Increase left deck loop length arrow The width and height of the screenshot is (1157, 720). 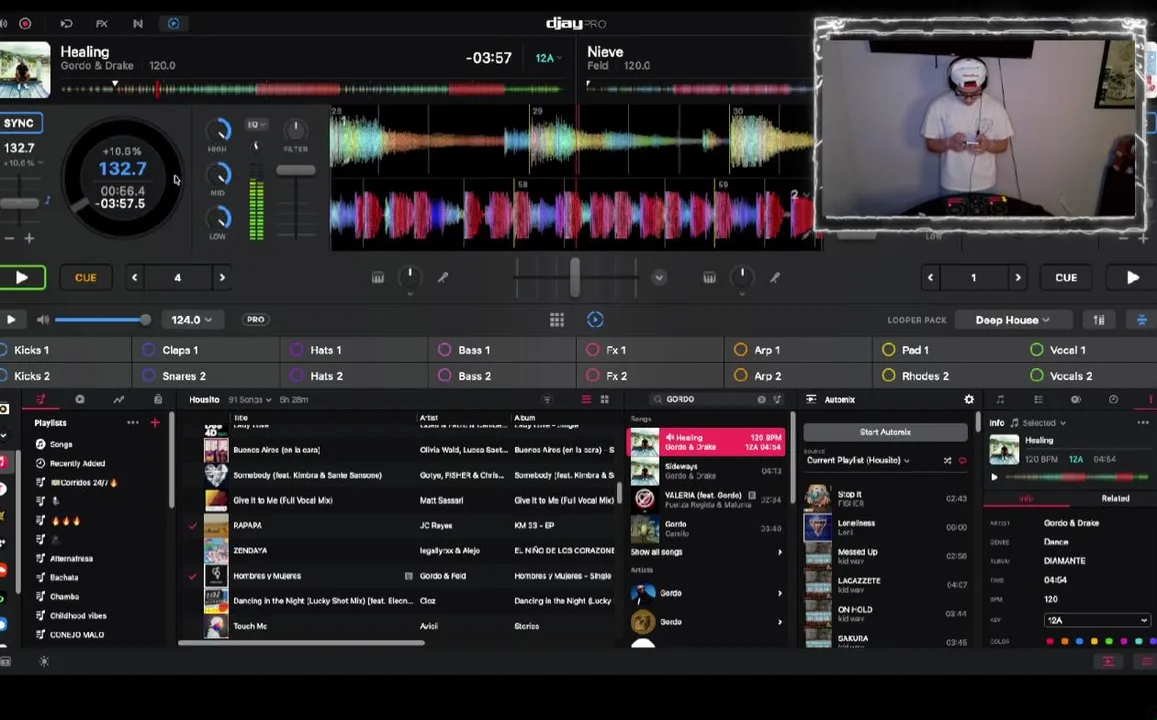222,277
